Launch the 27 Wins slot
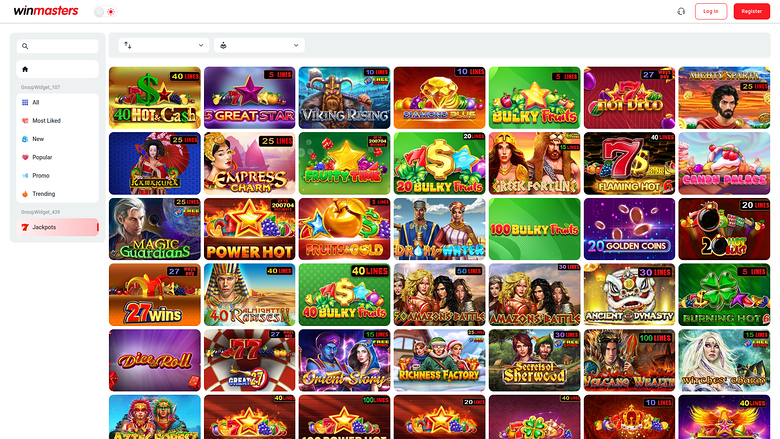 [x=155, y=295]
